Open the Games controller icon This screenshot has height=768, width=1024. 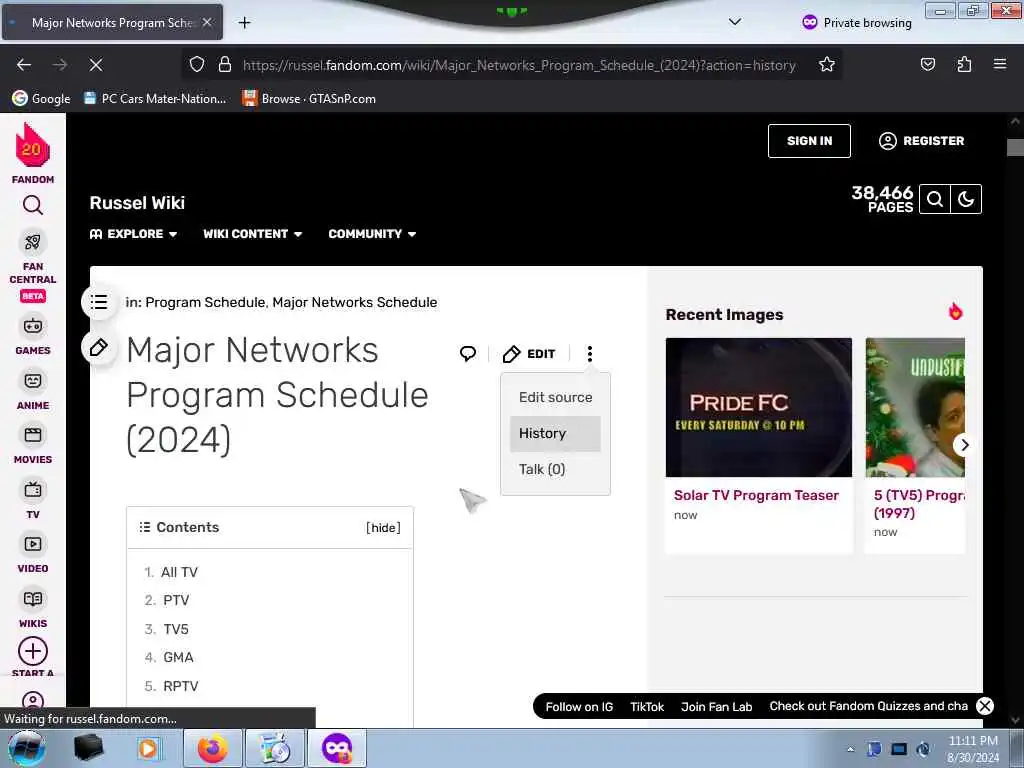[x=33, y=325]
